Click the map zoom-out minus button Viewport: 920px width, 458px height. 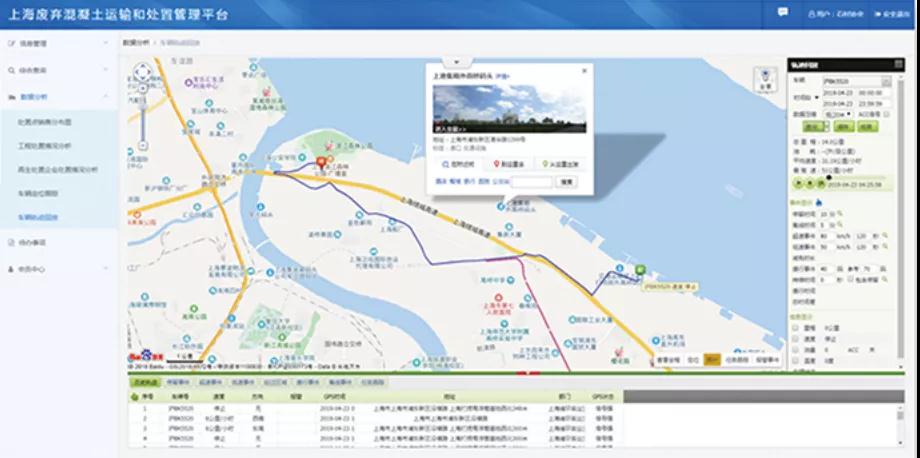coord(144,144)
